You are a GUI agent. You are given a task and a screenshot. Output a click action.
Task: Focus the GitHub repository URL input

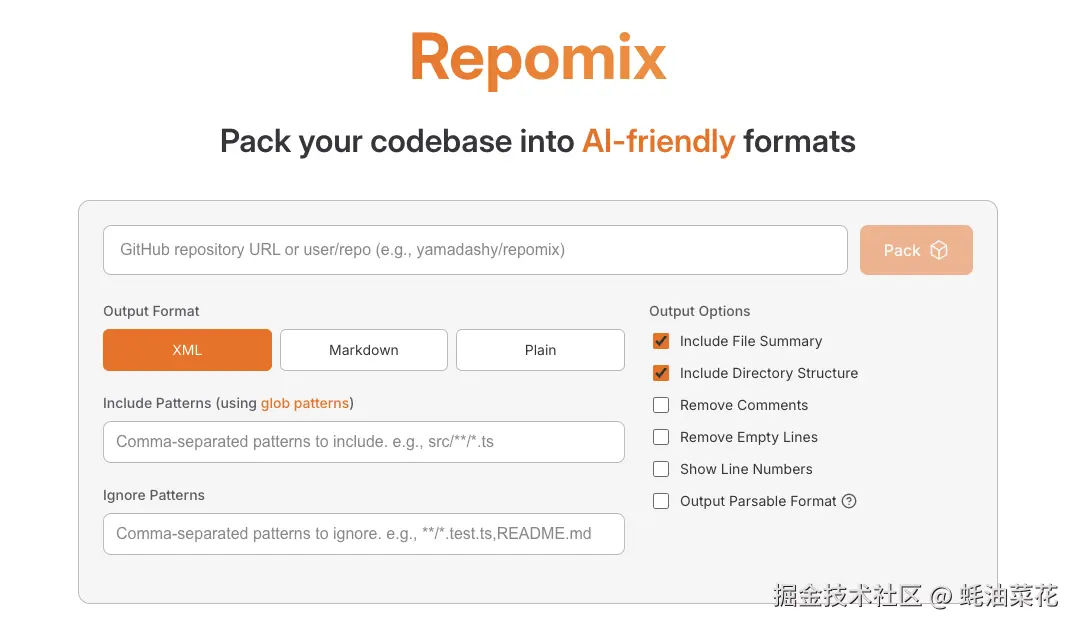click(x=475, y=250)
